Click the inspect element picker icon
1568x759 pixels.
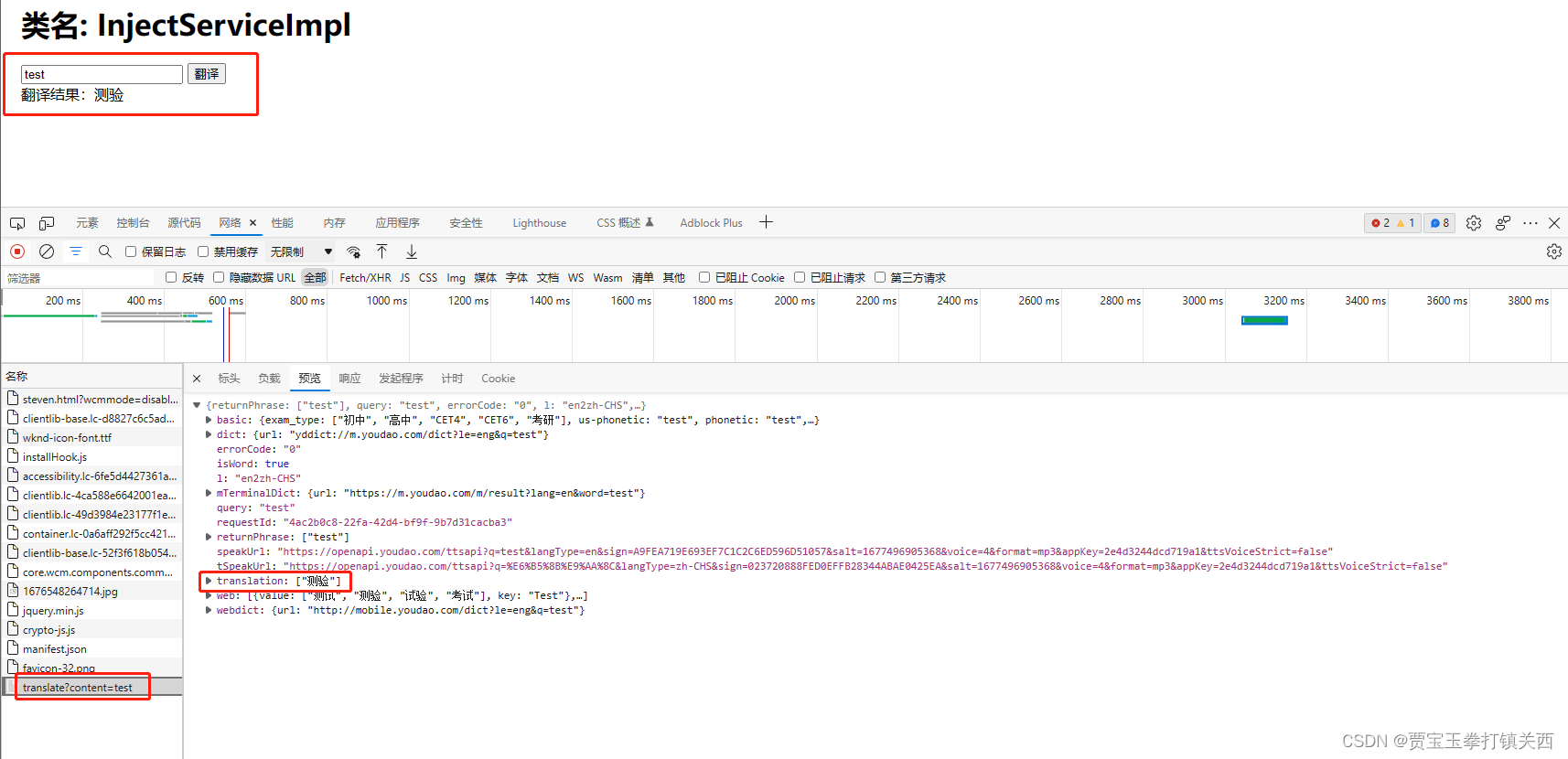tap(17, 223)
